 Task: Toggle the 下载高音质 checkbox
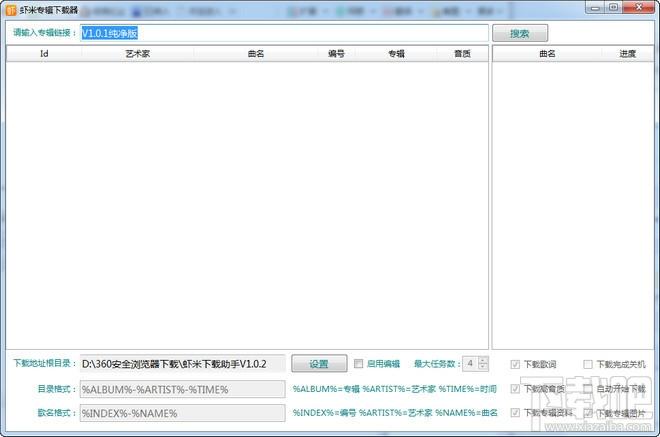(515, 389)
